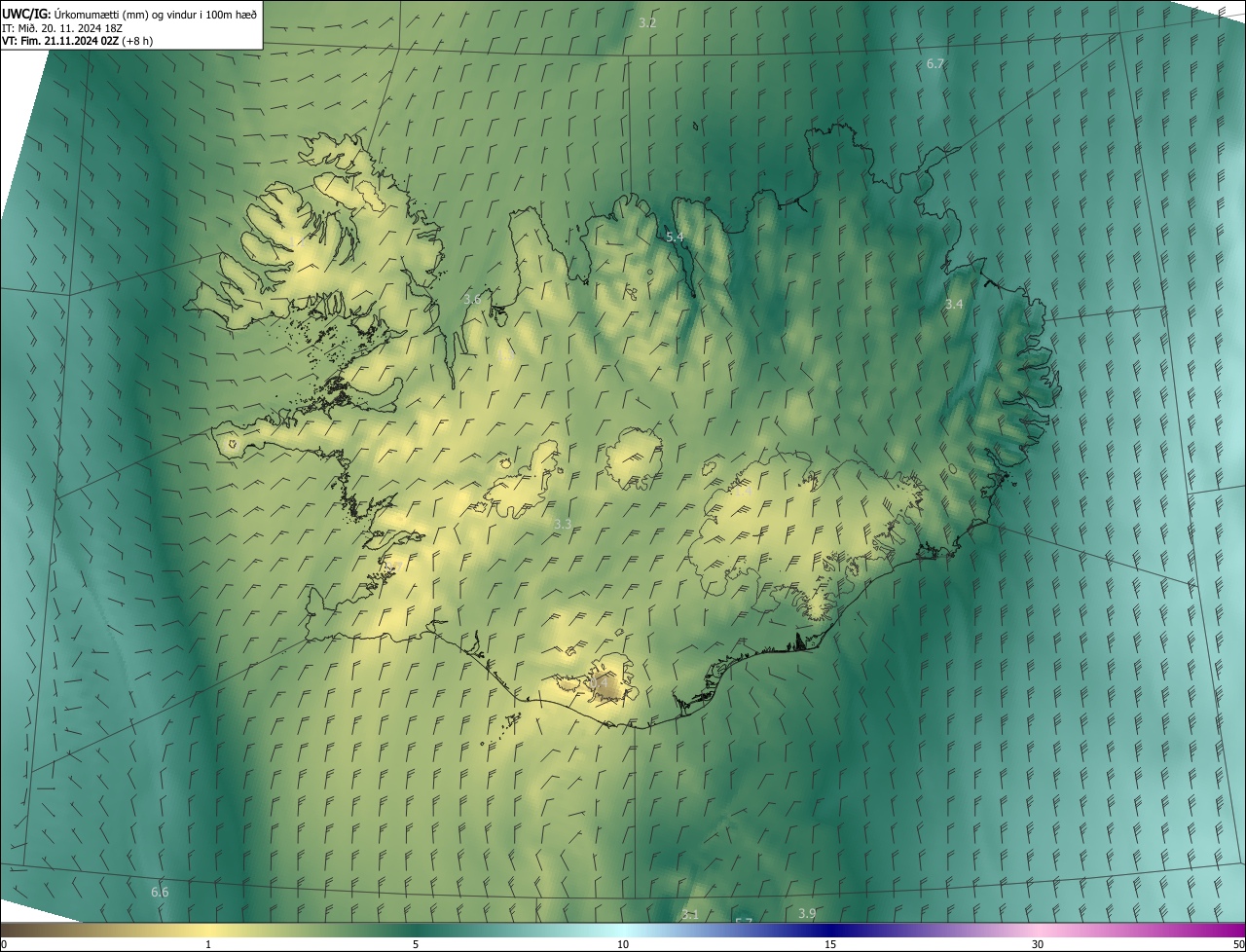Click the valid time line 'VT: Fim. 21.11.2024 02Z (+8 h)'
Image resolution: width=1246 pixels, height=952 pixels.
78,41
